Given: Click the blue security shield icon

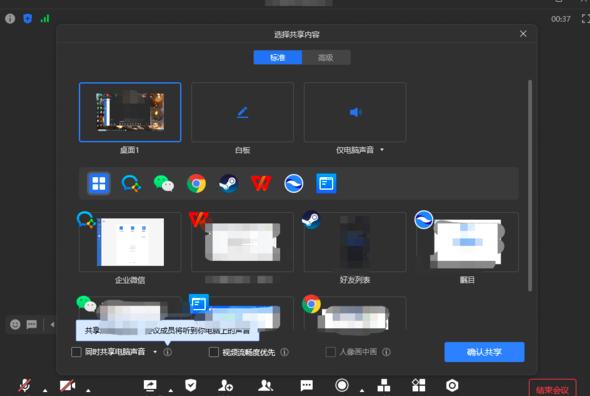Looking at the screenshot, I should click(27, 18).
